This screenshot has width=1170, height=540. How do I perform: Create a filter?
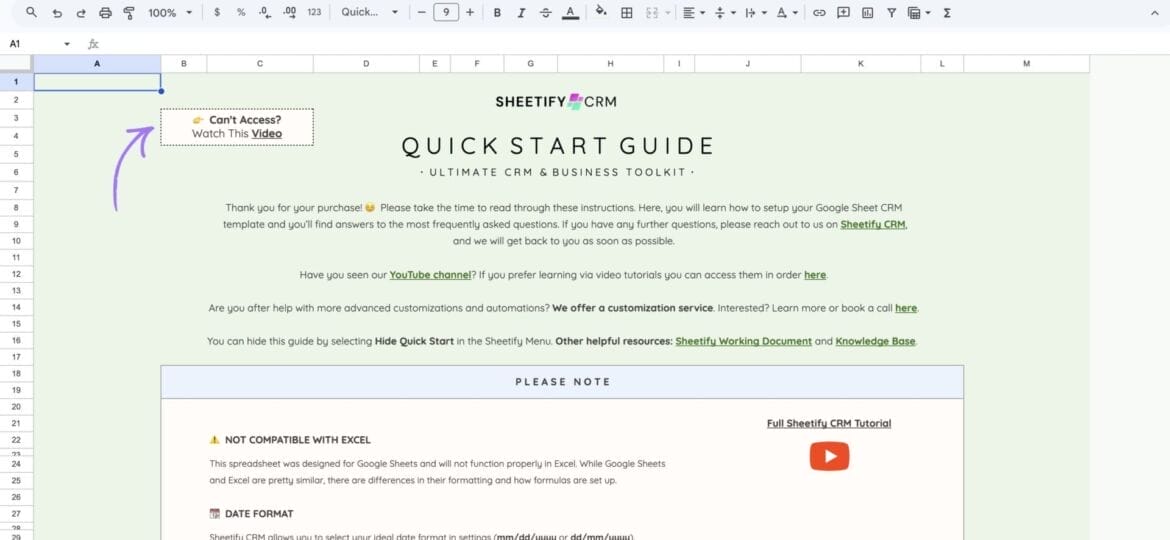click(891, 13)
